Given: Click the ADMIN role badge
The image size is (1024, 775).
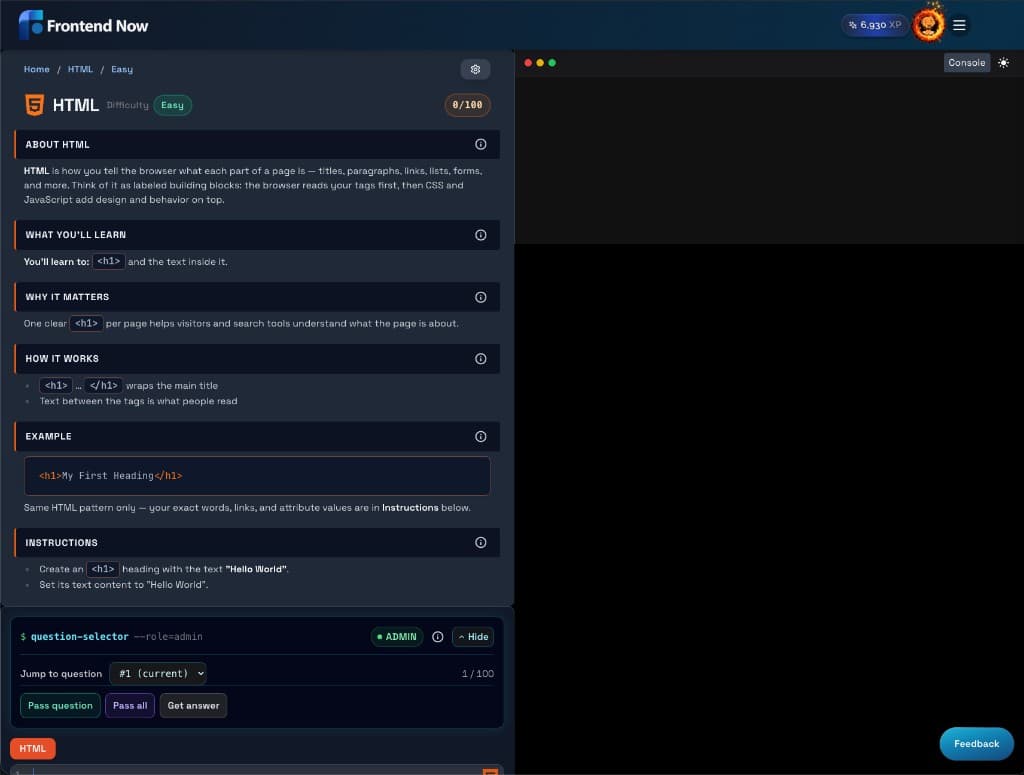Looking at the screenshot, I should point(397,637).
